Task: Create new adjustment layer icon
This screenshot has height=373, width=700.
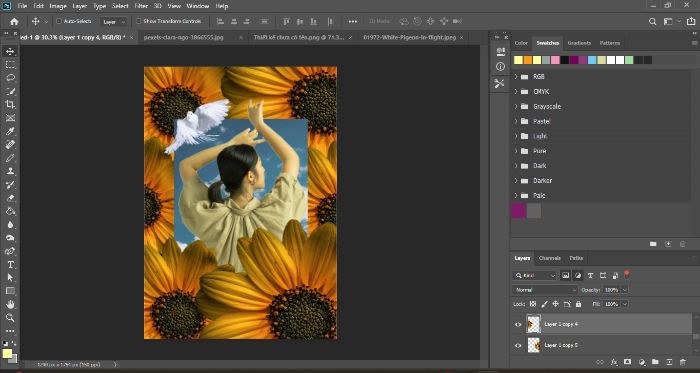Action: tap(642, 362)
